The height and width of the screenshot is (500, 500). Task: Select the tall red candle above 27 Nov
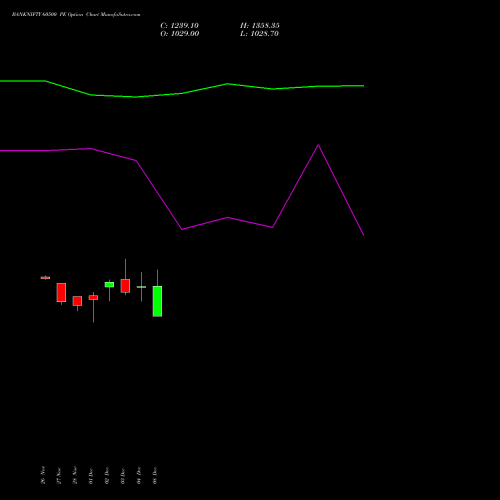pyautogui.click(x=61, y=292)
